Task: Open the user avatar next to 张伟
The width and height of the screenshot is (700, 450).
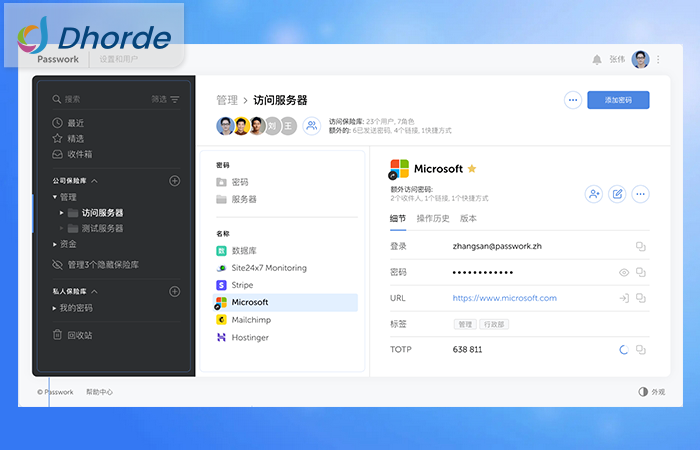Action: tap(640, 59)
